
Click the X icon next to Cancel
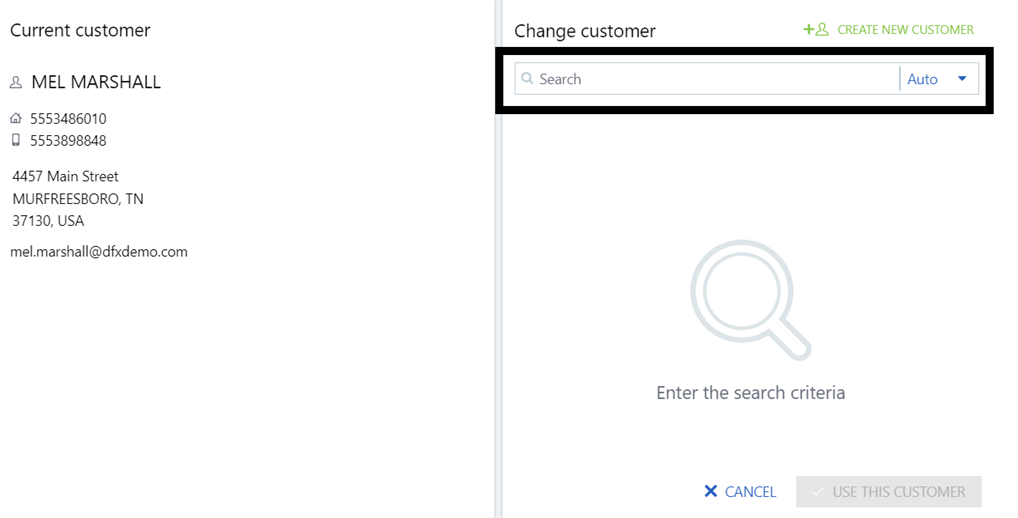click(711, 492)
